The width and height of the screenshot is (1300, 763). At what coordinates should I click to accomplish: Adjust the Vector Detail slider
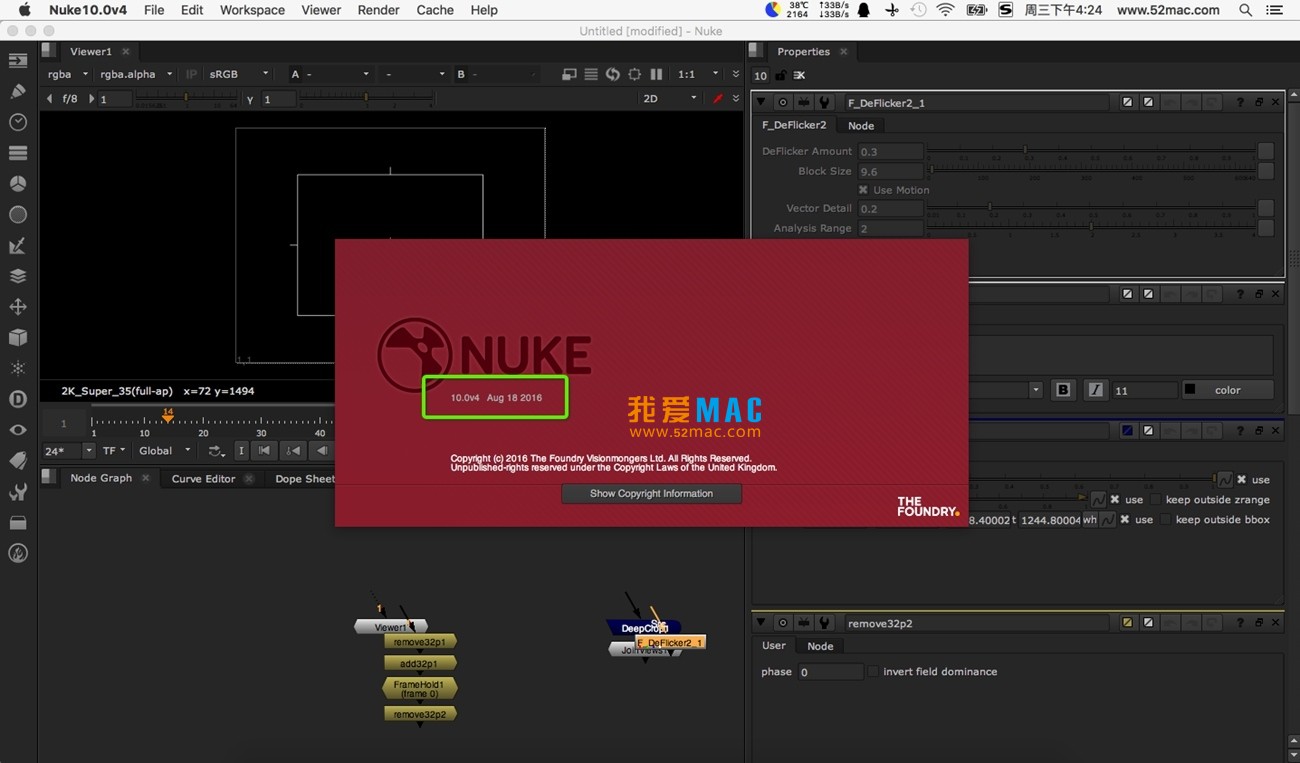(1091, 208)
